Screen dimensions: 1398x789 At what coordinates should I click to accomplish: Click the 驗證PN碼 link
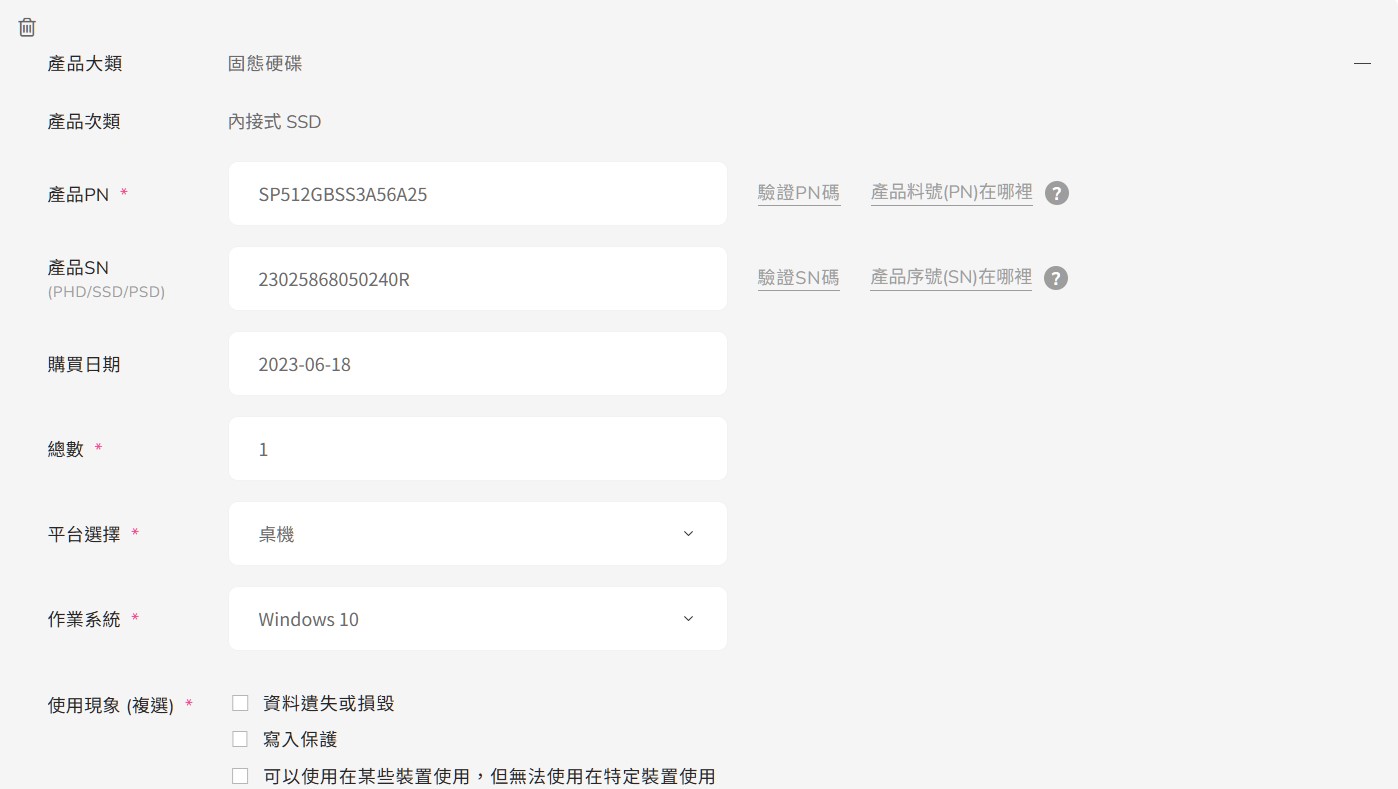pos(799,193)
